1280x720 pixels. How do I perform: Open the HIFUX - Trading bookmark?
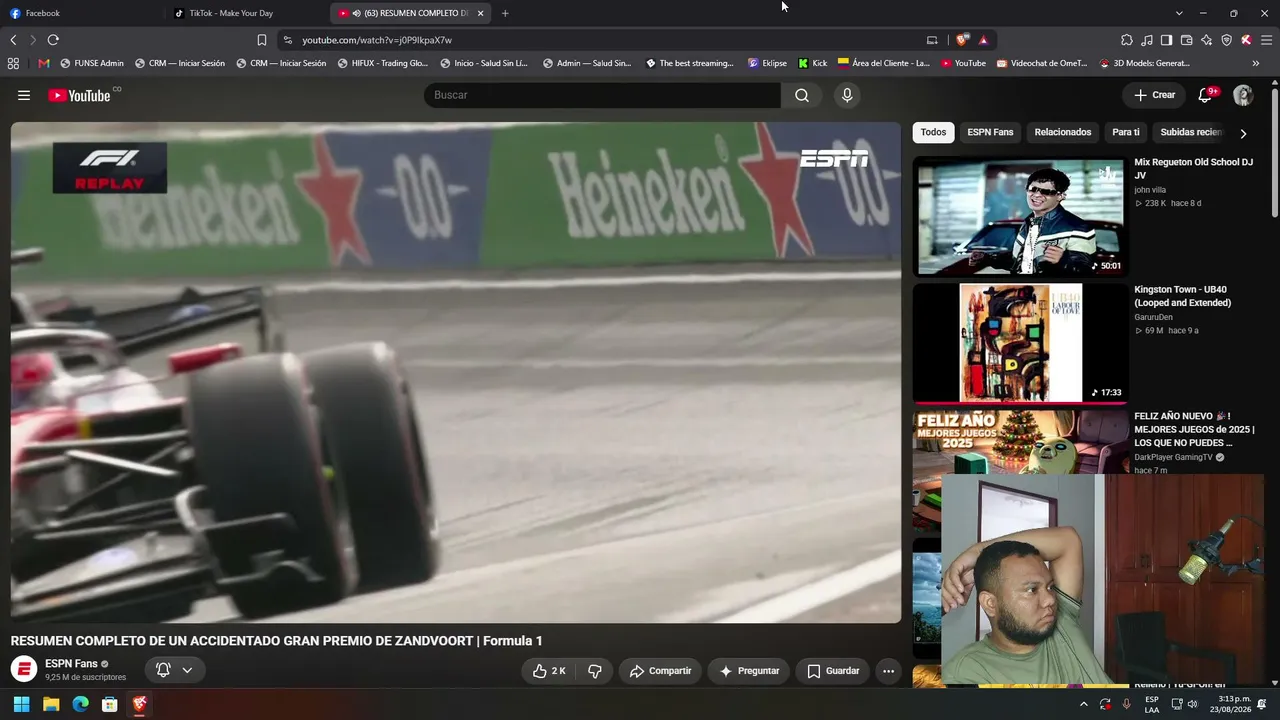pos(383,63)
